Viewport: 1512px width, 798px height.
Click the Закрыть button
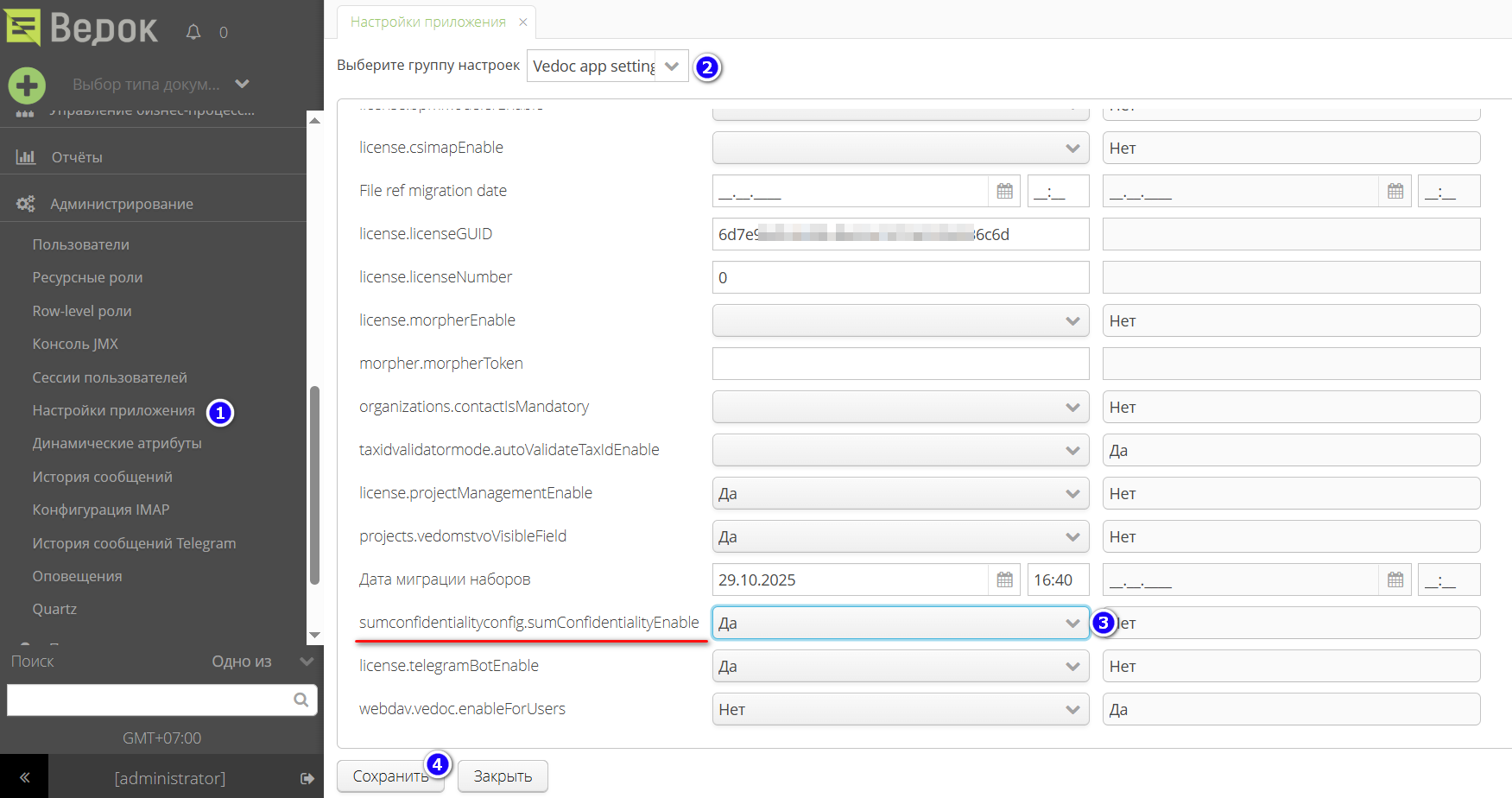(503, 776)
